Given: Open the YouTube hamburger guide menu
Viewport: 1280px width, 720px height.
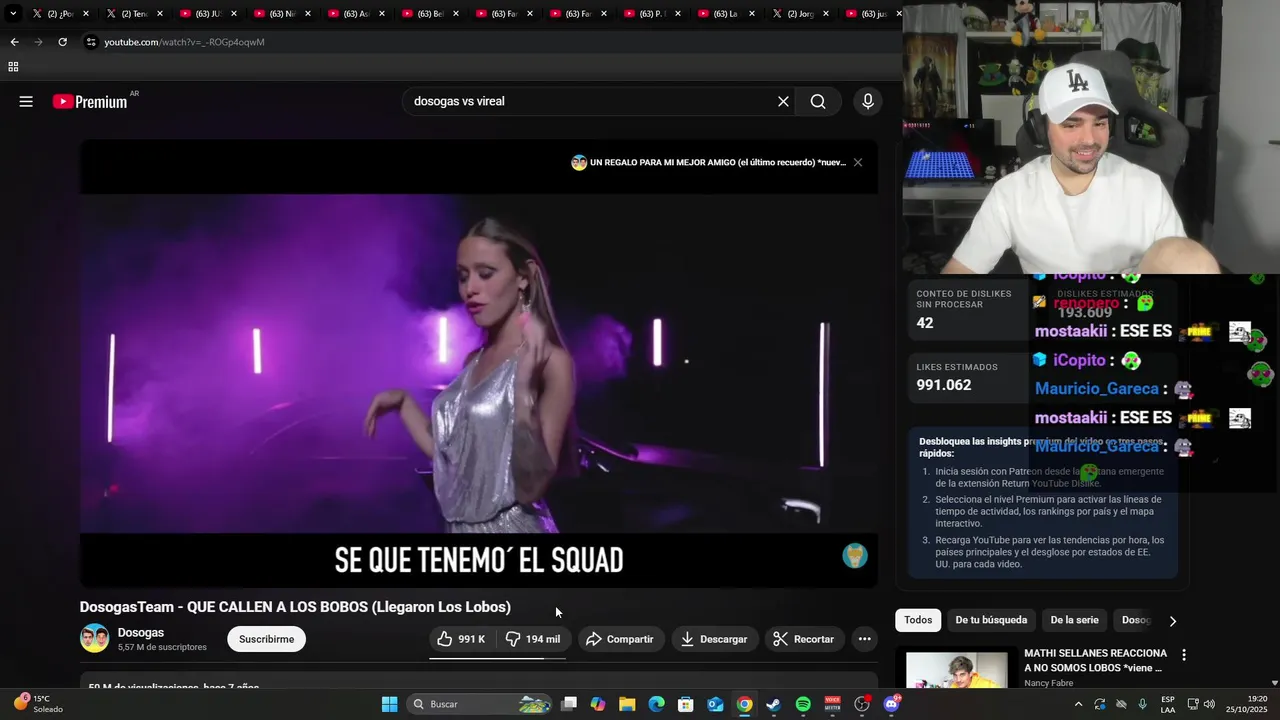Looking at the screenshot, I should pyautogui.click(x=26, y=101).
